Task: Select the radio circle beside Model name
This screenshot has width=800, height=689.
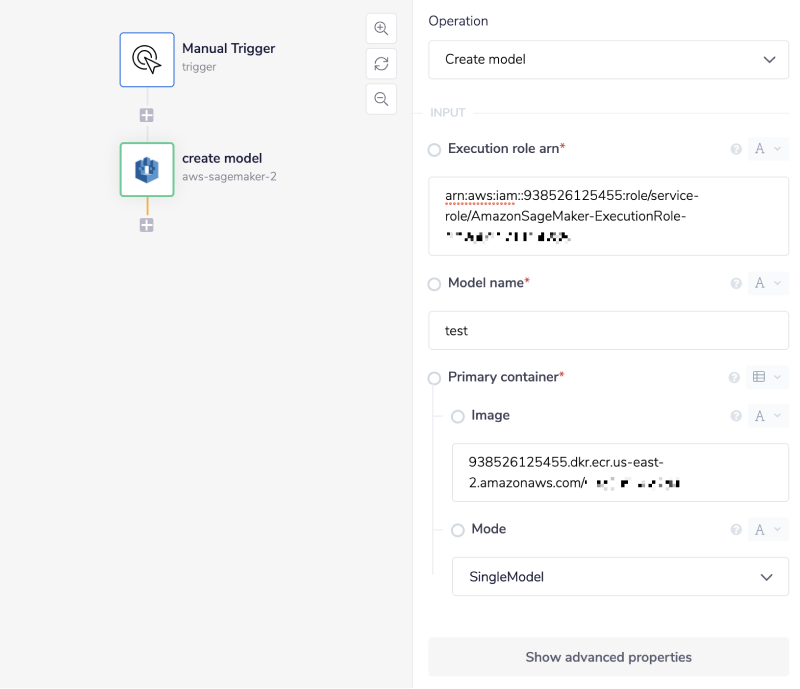Action: click(x=434, y=283)
